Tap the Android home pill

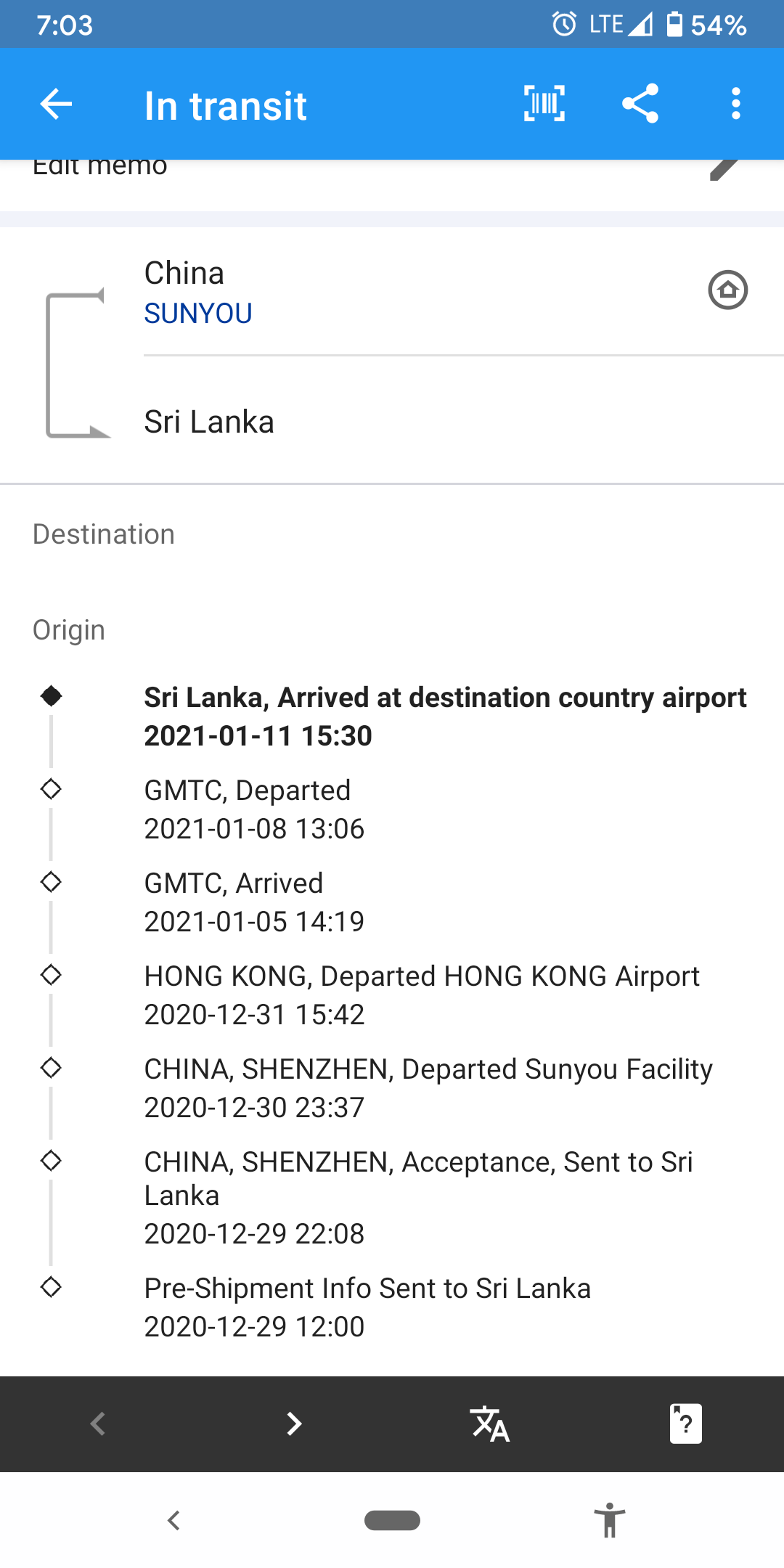click(392, 1520)
